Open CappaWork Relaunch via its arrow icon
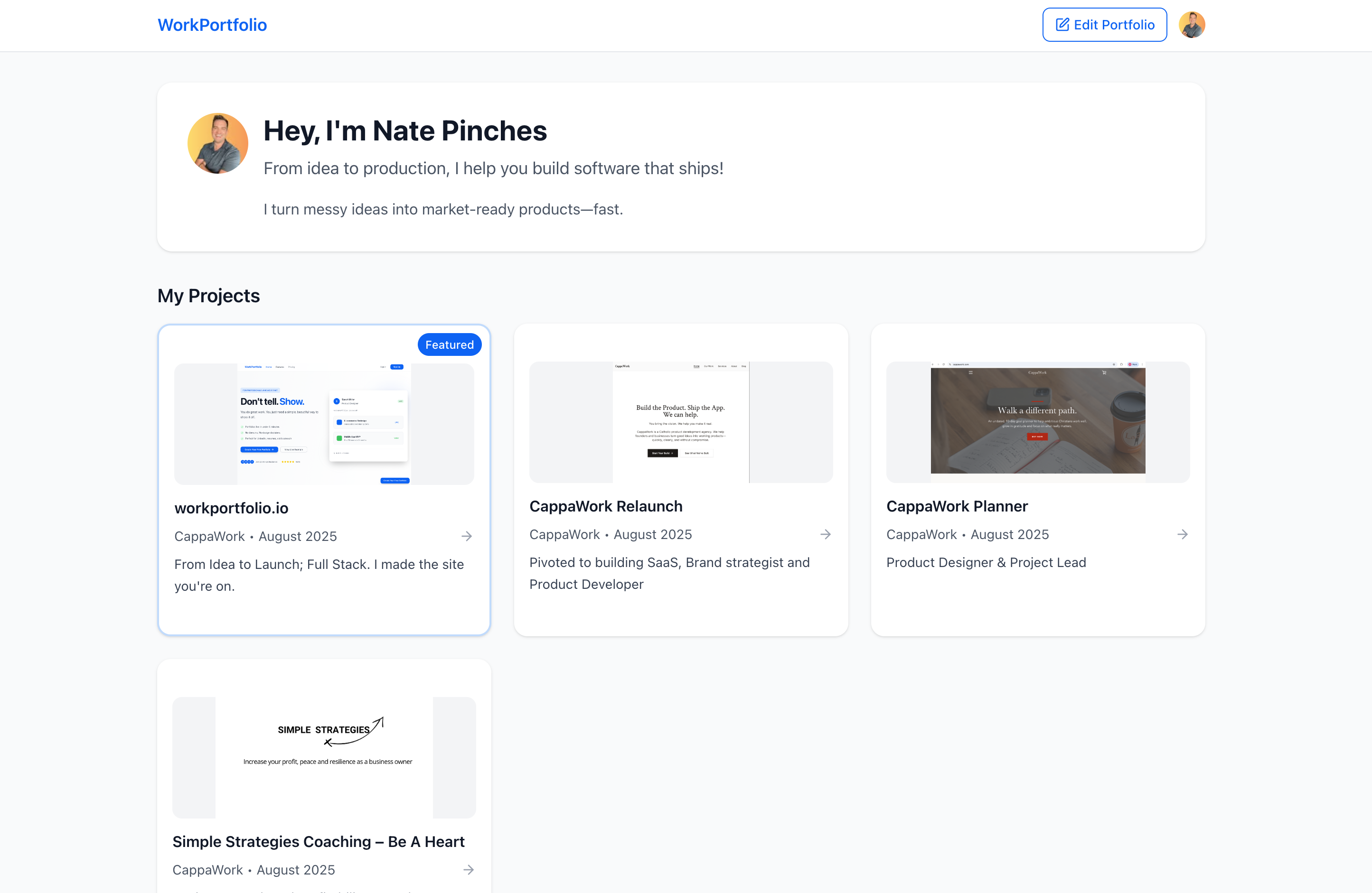 point(826,534)
